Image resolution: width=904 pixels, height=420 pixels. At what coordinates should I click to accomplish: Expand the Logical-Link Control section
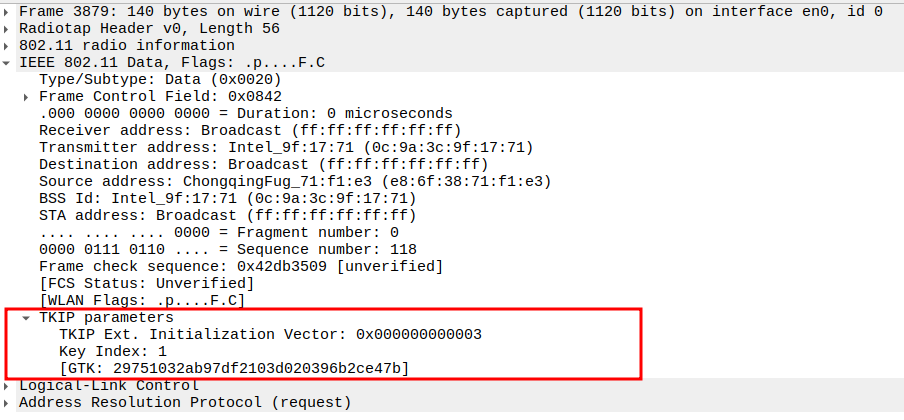(x=8, y=386)
